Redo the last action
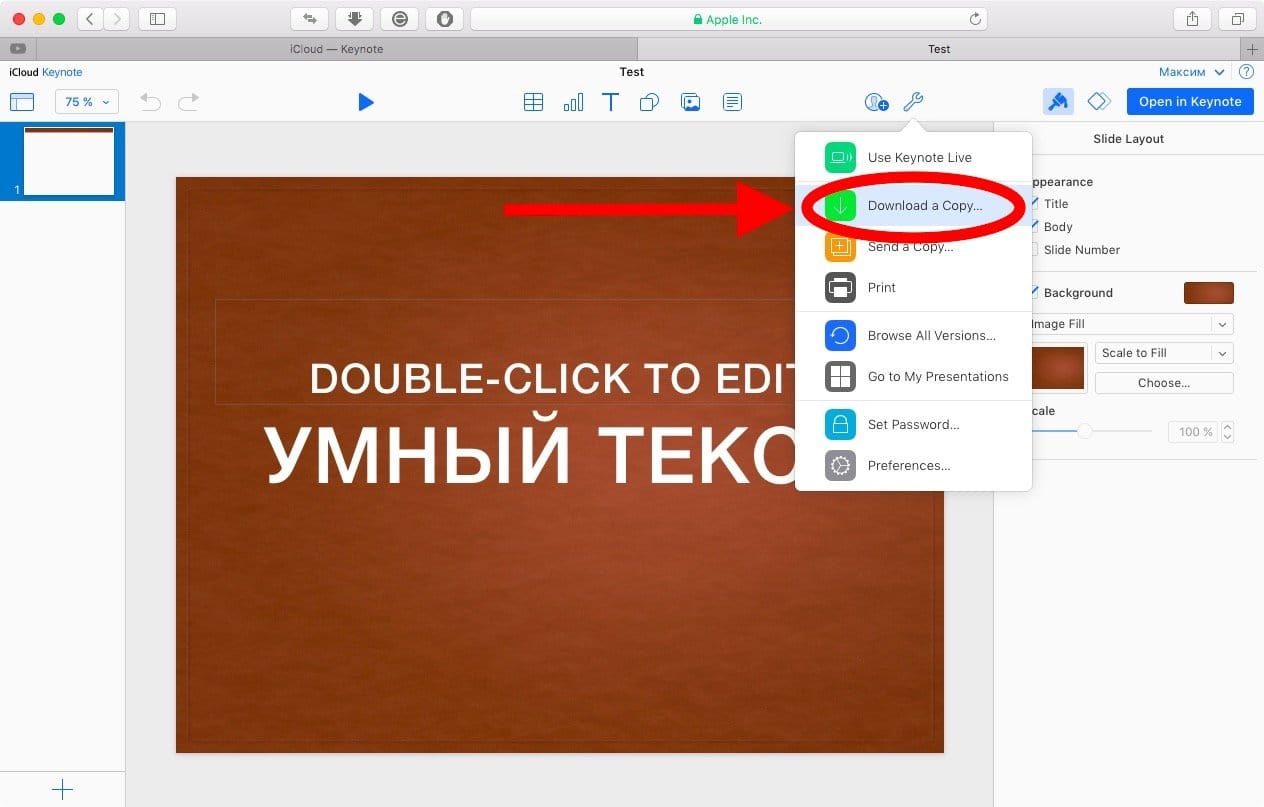This screenshot has height=807, width=1264. [188, 101]
